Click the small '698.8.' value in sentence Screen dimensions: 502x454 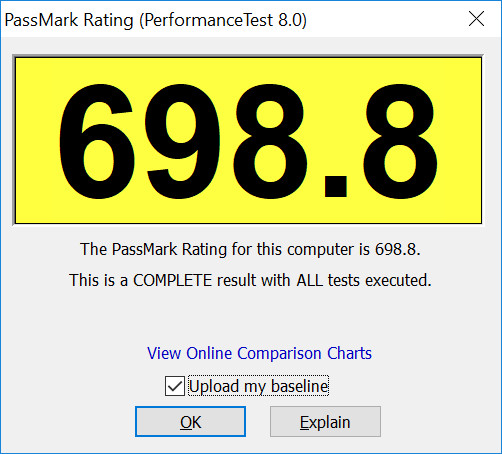[x=398, y=249]
